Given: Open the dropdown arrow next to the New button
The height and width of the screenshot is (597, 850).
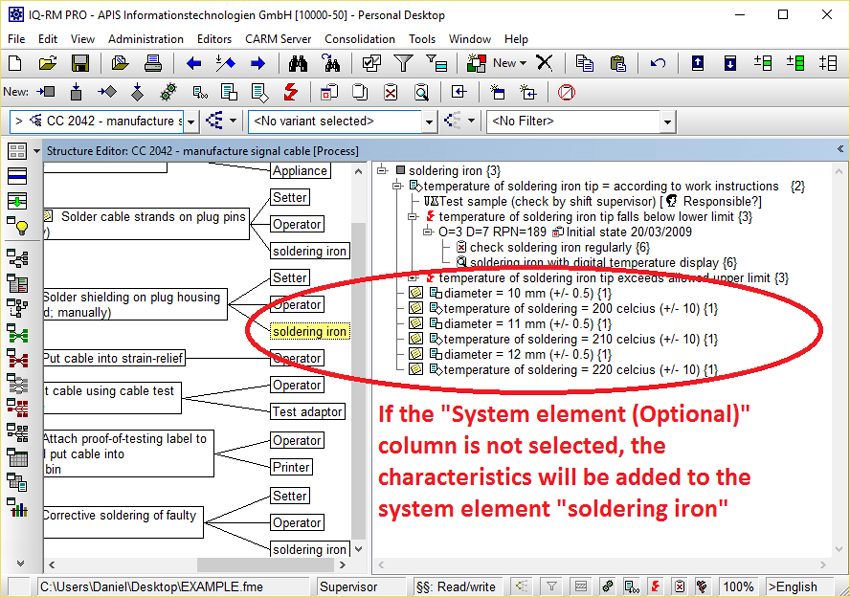Looking at the screenshot, I should click(523, 63).
